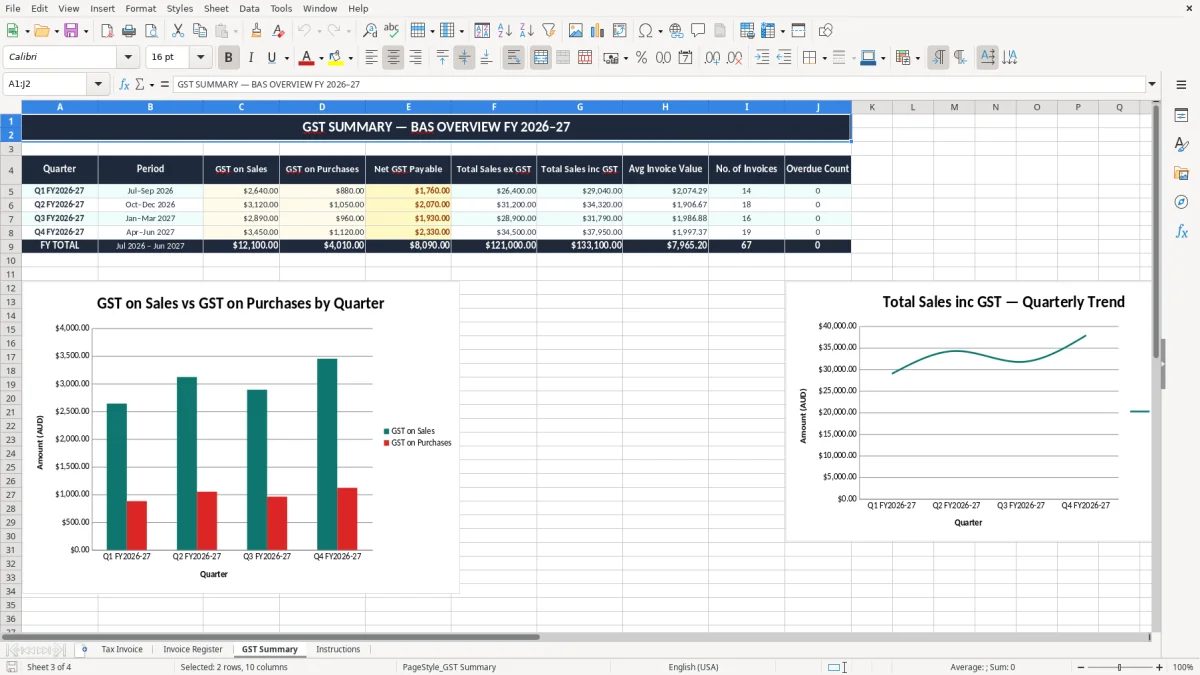Click the Find and Replace icon

tap(370, 31)
